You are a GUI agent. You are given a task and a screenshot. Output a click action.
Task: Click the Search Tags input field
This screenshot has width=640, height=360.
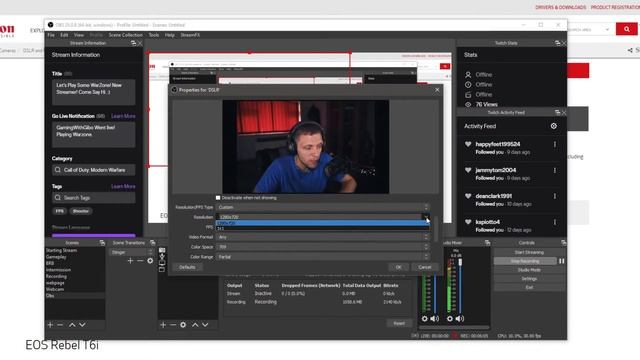click(x=93, y=198)
